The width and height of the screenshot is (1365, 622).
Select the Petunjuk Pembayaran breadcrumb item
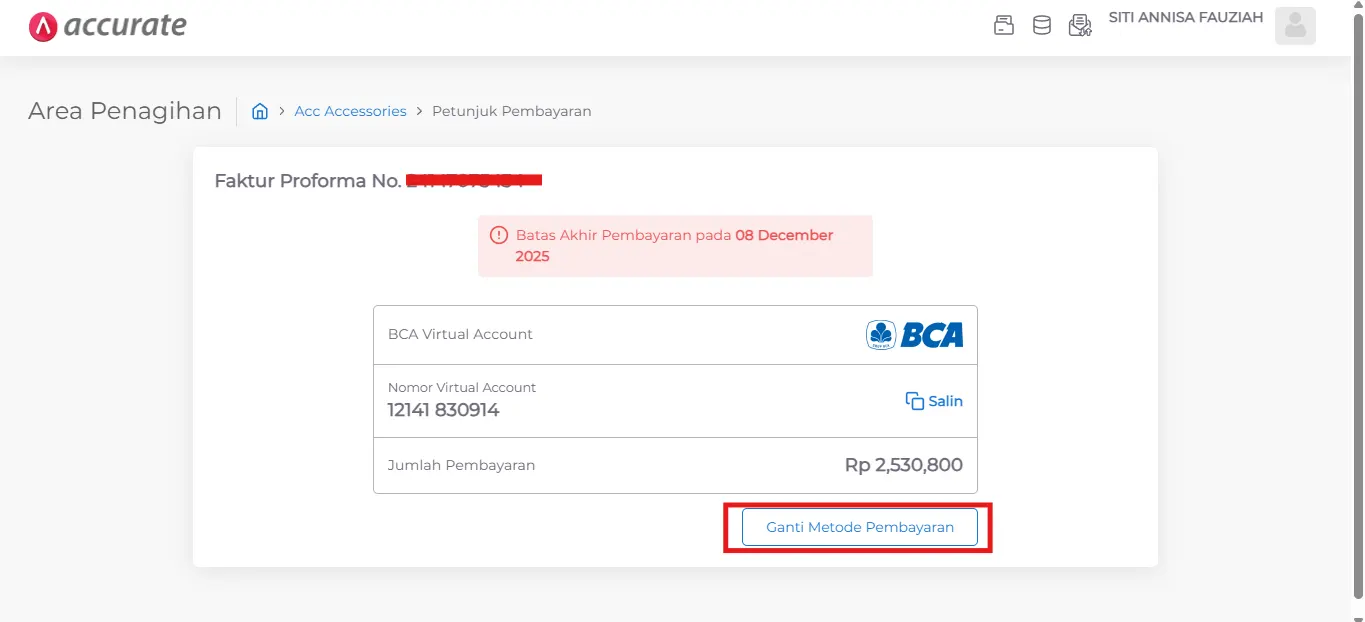(x=511, y=111)
